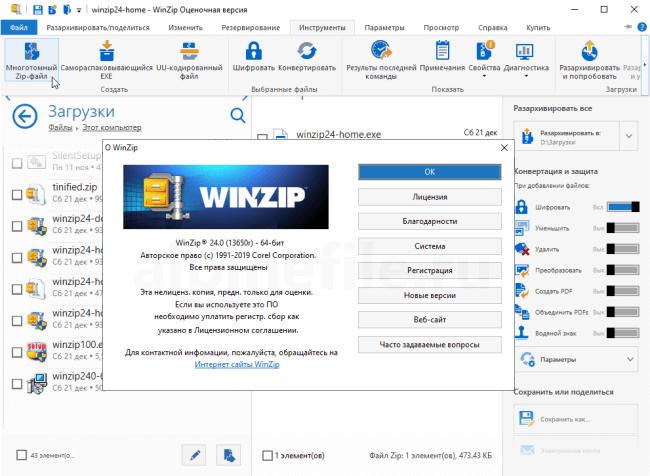This screenshot has height=476, width=650.
Task: Click the Сохранить как floppy icon
Action: [x=526, y=419]
